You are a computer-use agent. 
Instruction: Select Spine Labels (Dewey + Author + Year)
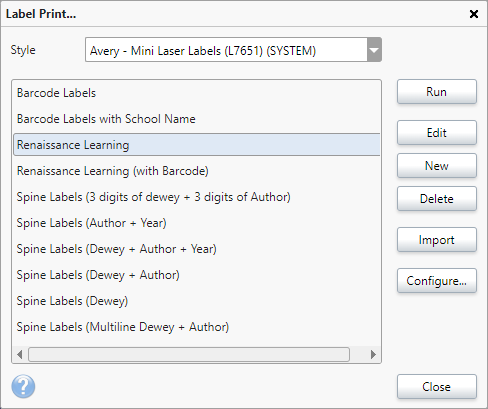pyautogui.click(x=197, y=249)
